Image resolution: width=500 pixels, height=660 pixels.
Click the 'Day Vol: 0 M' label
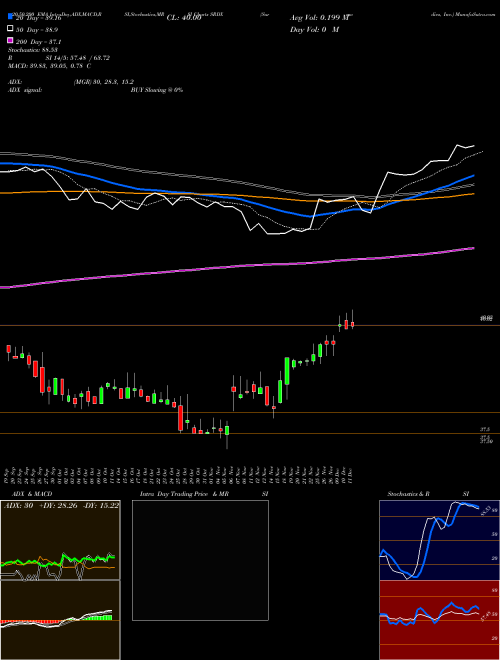click(x=314, y=29)
